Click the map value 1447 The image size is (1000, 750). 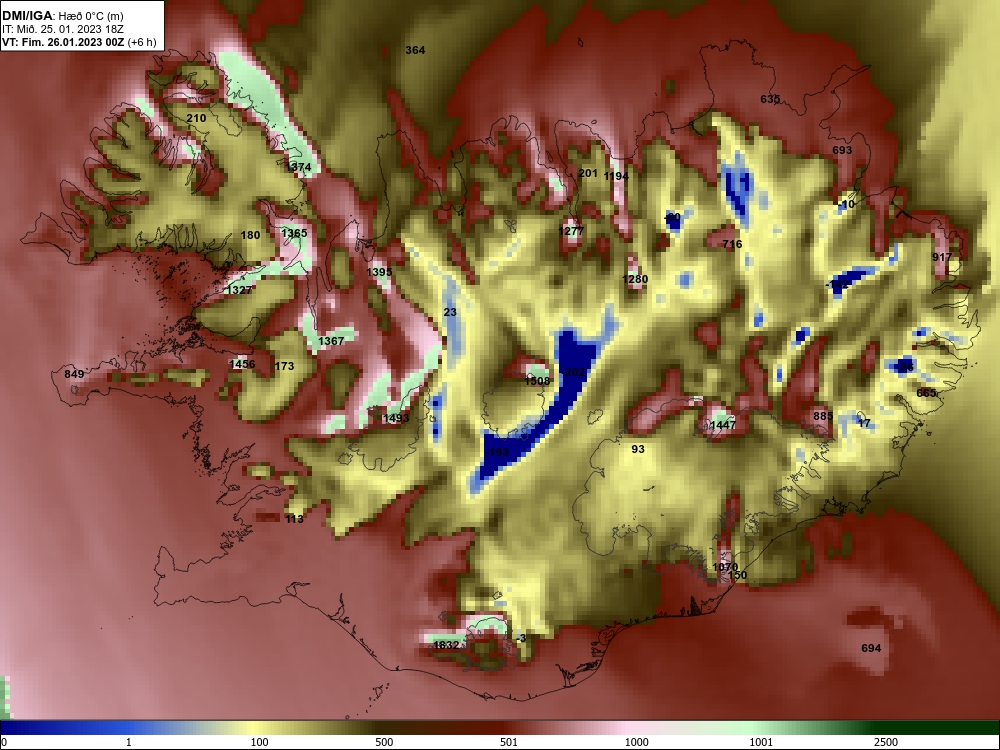pyautogui.click(x=723, y=425)
